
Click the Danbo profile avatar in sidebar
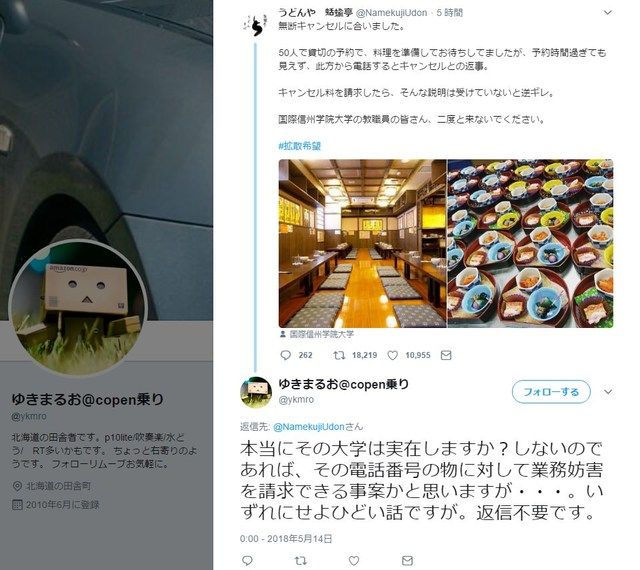pos(78,308)
